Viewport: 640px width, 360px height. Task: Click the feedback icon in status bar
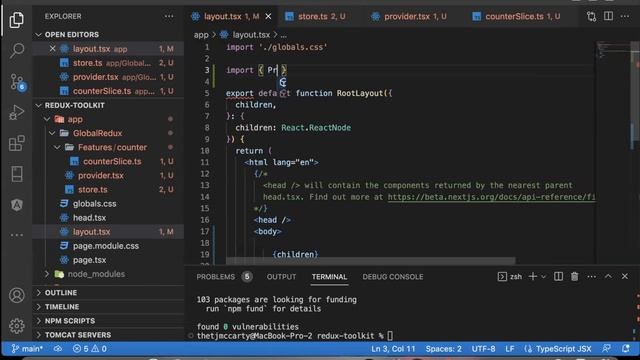607,349
